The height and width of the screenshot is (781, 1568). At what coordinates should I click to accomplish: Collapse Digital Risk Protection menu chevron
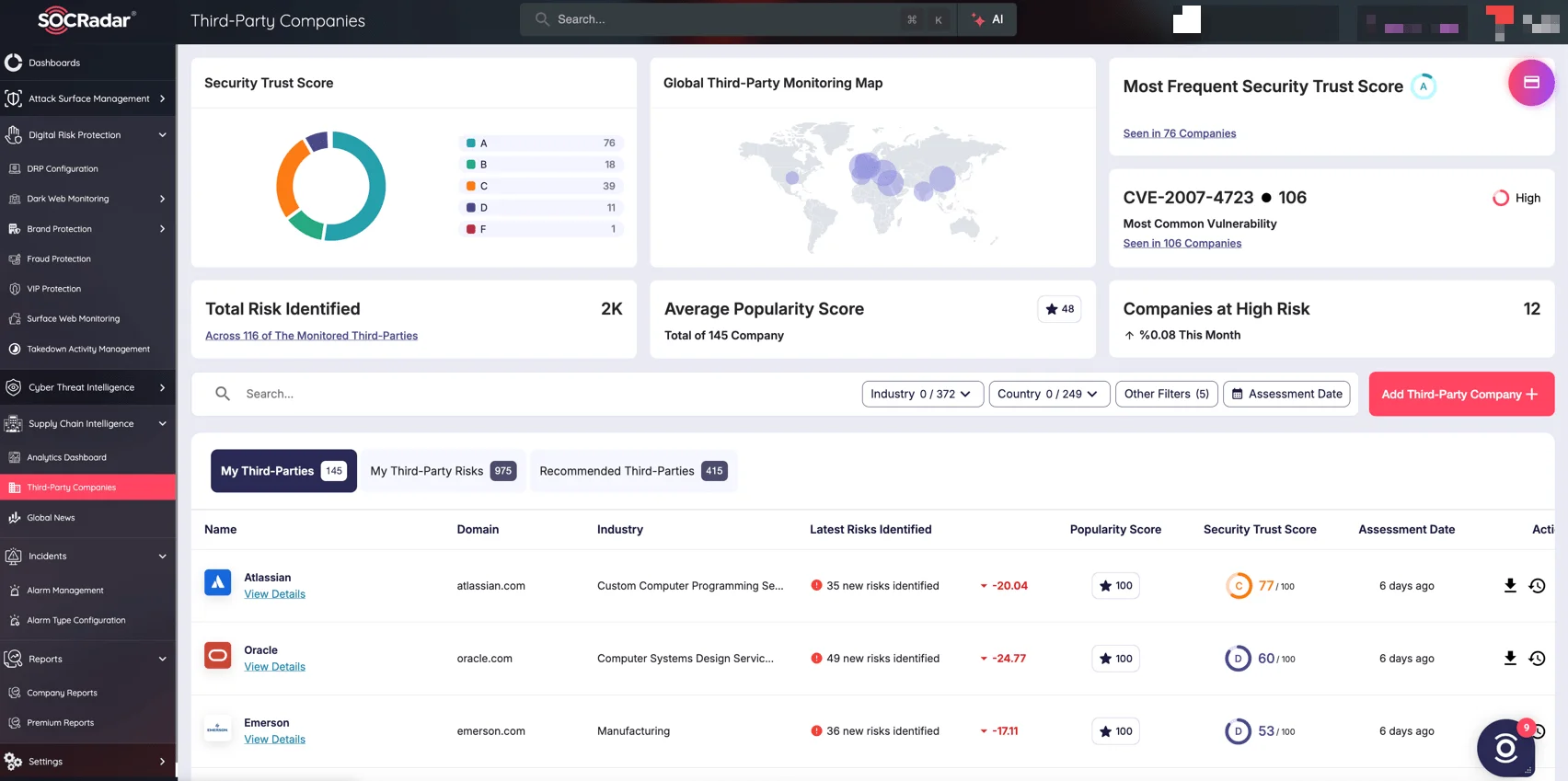tap(162, 134)
